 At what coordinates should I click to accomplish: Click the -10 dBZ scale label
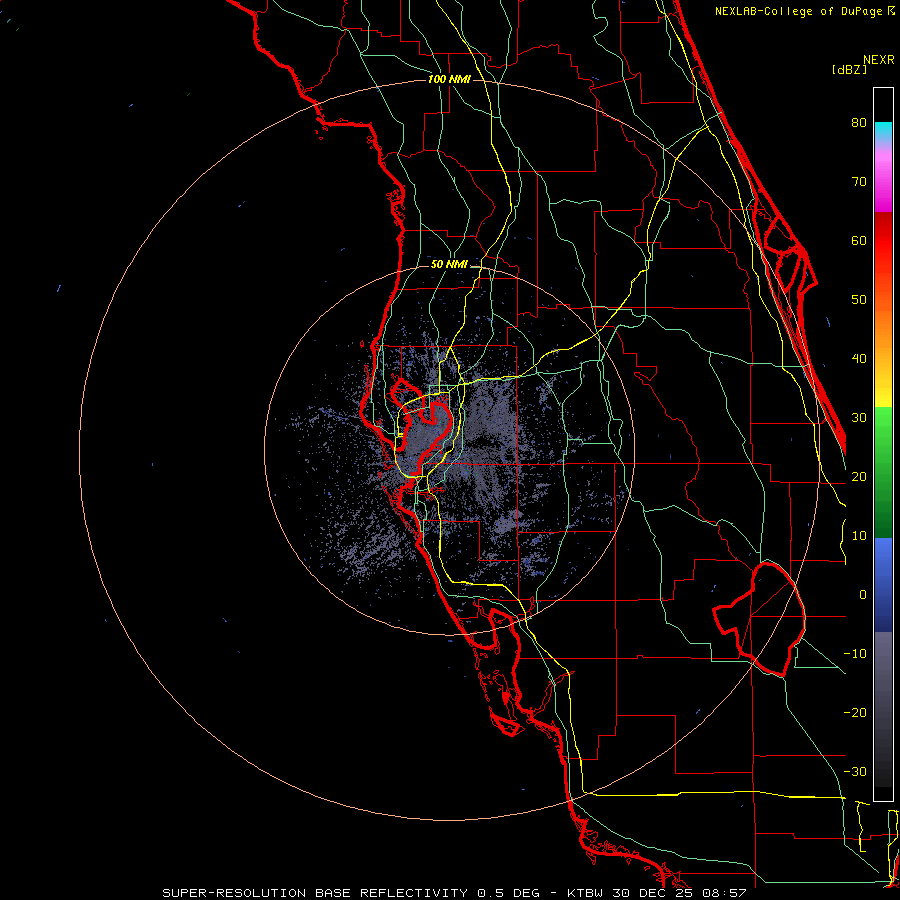click(855, 654)
